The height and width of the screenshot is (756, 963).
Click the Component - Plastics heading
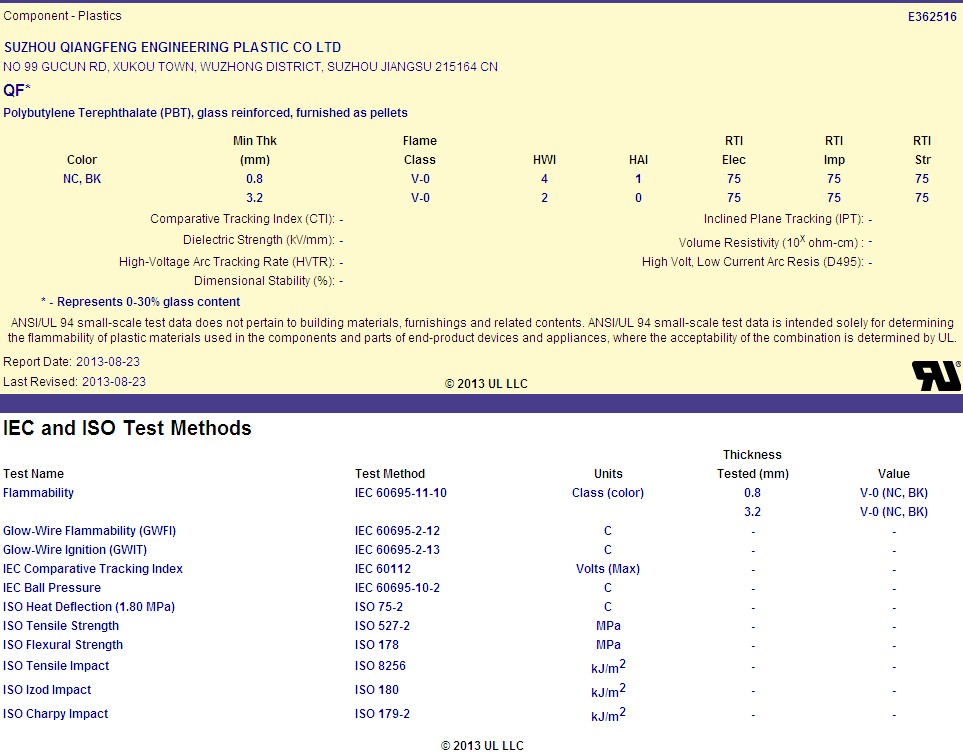click(x=62, y=16)
